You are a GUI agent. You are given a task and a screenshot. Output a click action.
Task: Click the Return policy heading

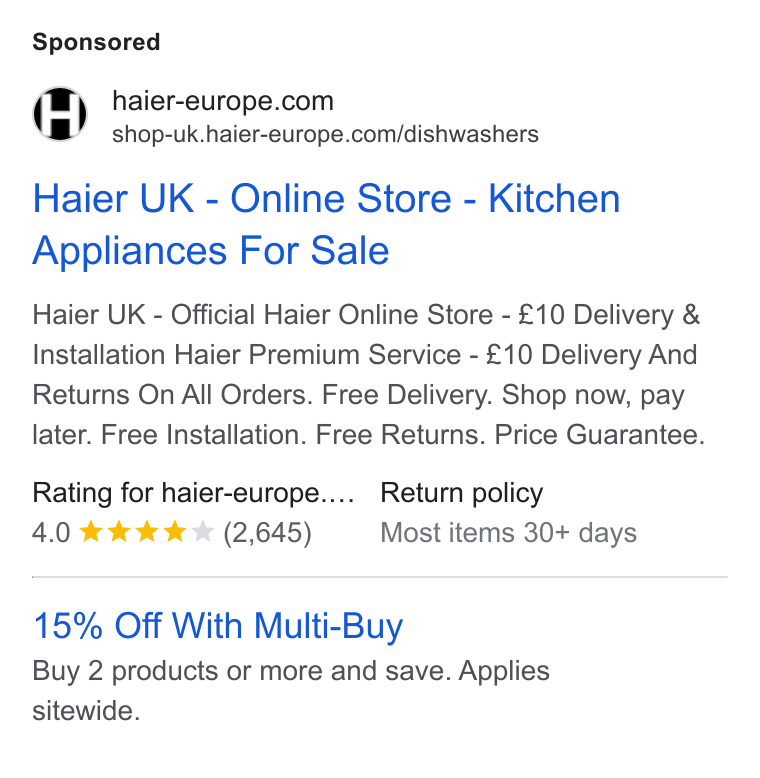(461, 493)
